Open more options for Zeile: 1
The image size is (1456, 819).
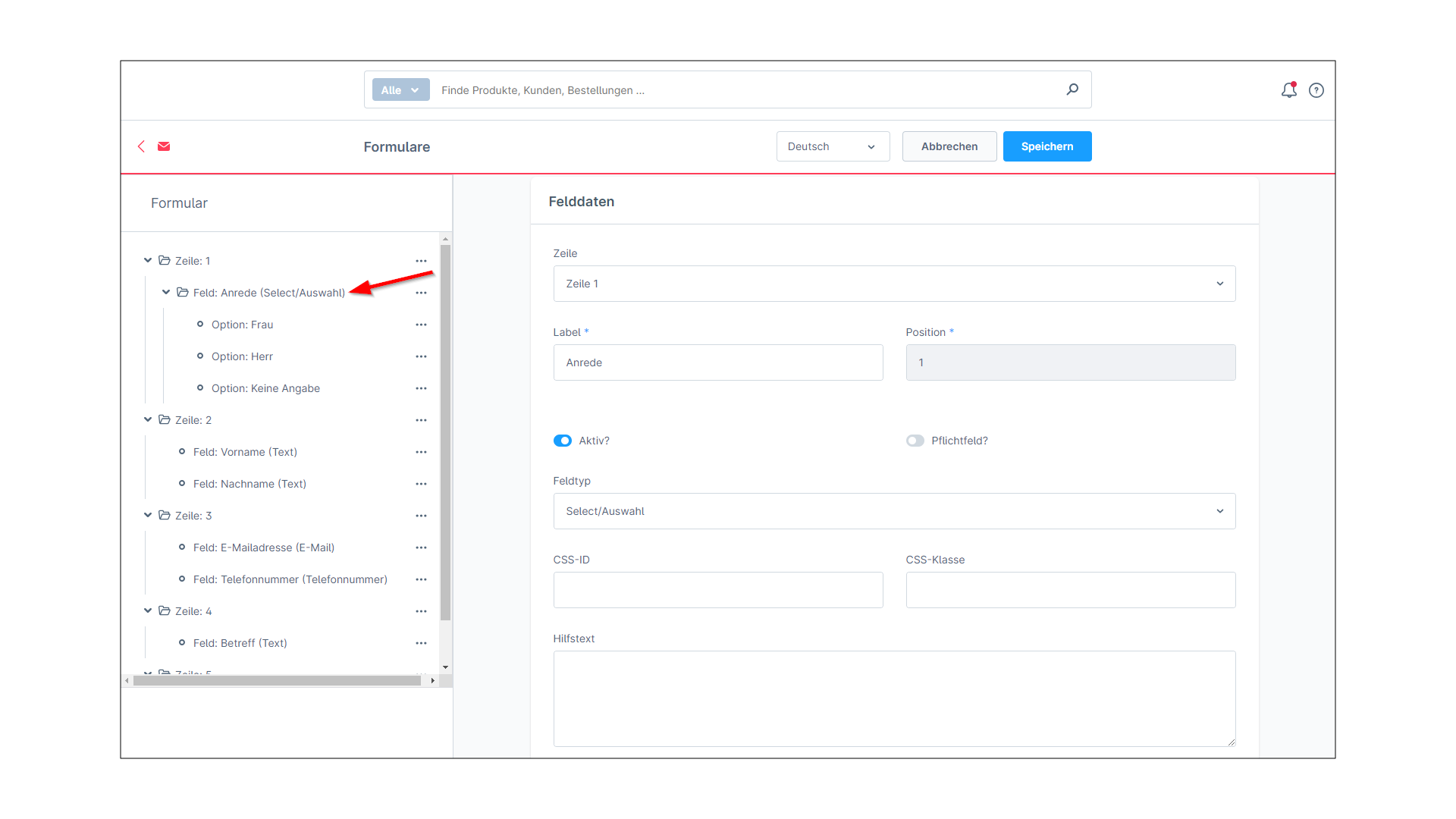pyautogui.click(x=421, y=261)
